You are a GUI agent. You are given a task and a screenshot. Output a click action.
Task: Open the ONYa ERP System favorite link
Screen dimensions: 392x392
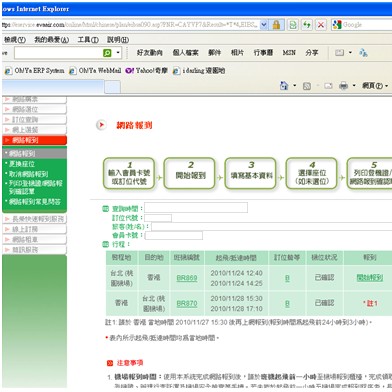(35, 71)
